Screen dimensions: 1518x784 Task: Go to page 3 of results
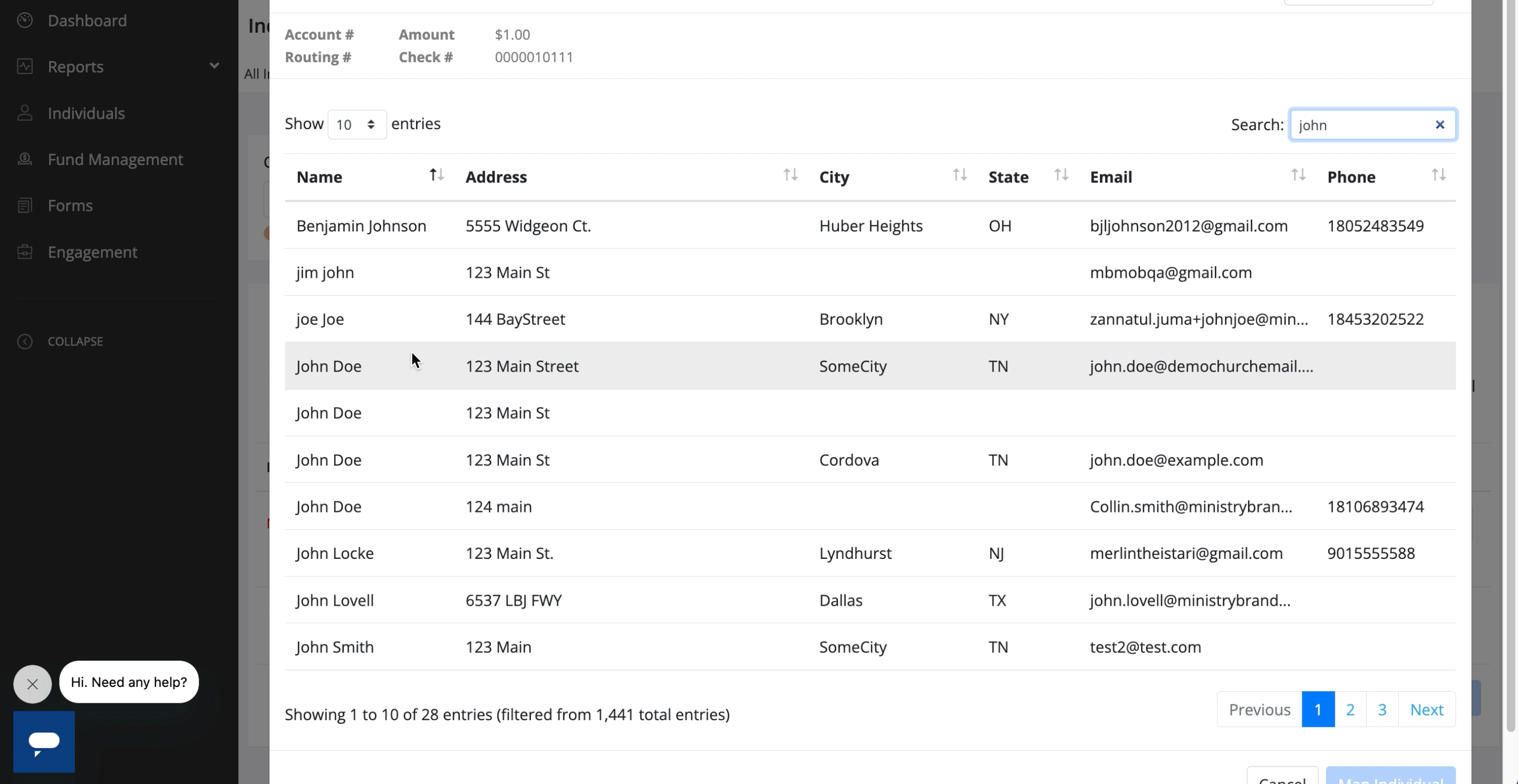coord(1381,709)
